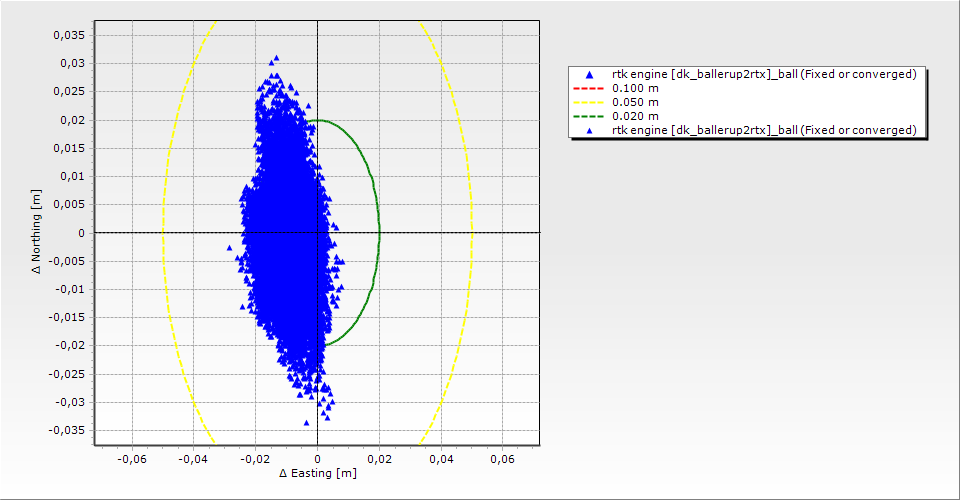Click the yellow dashed line legend swatch
Image resolution: width=960 pixels, height=500 pixels.
588,102
